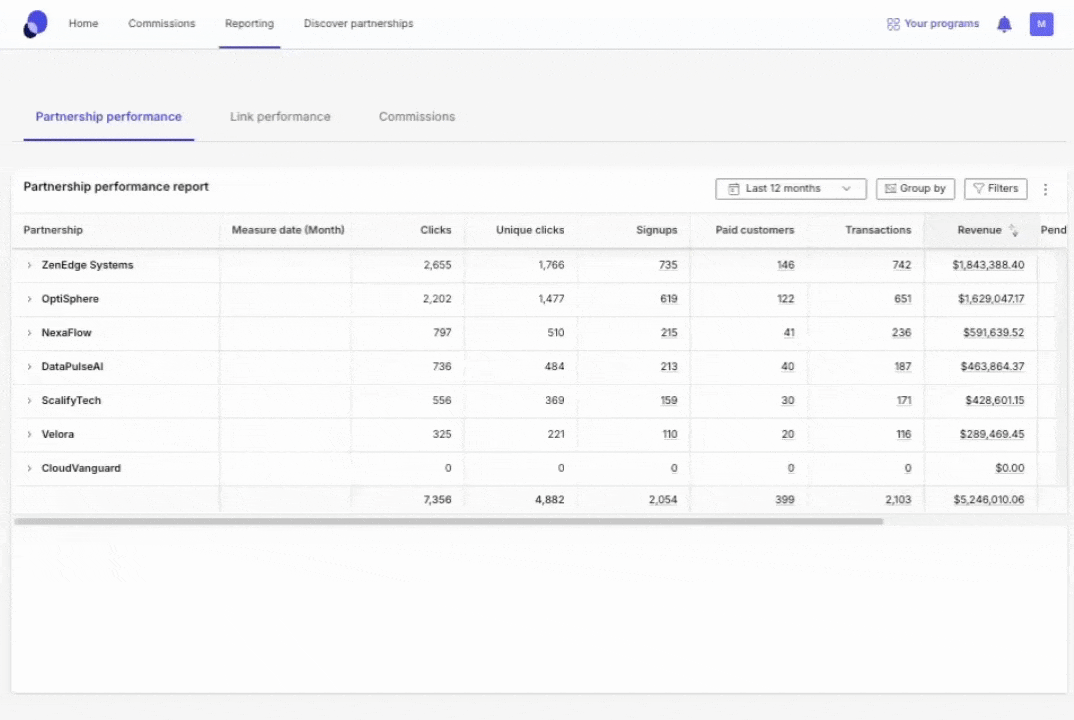Viewport: 1074px width, 720px height.
Task: Click the Measure date (Month) column header
Action: tap(288, 230)
